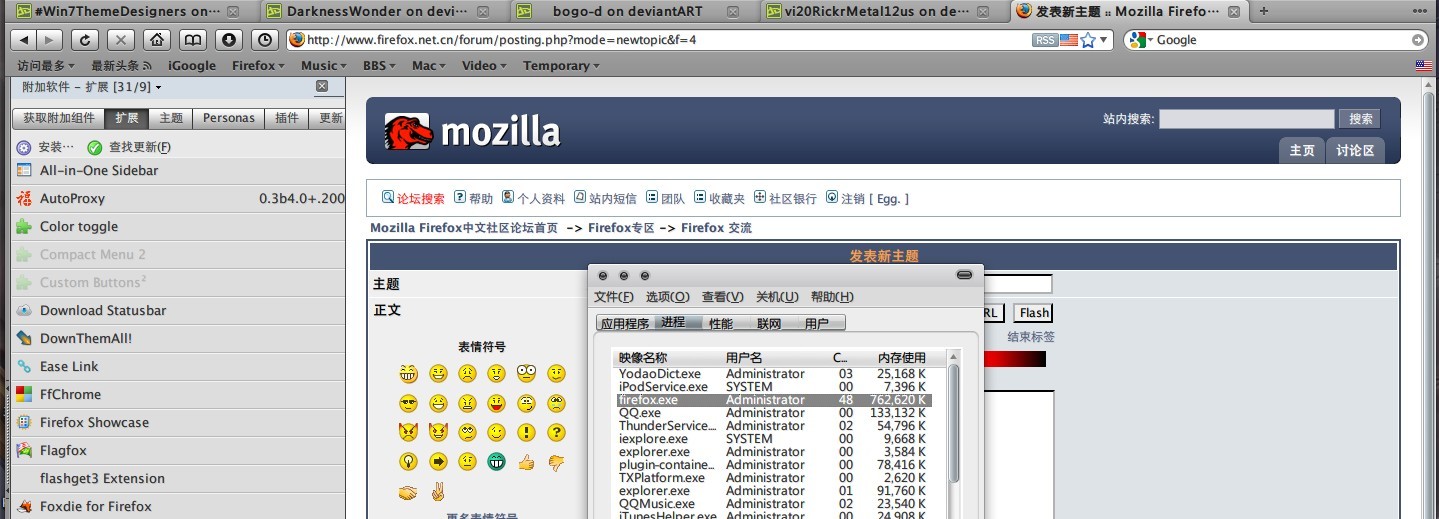Image resolution: width=1439 pixels, height=519 pixels.
Task: Click the RSS feed badge in address bar
Action: coord(1044,40)
